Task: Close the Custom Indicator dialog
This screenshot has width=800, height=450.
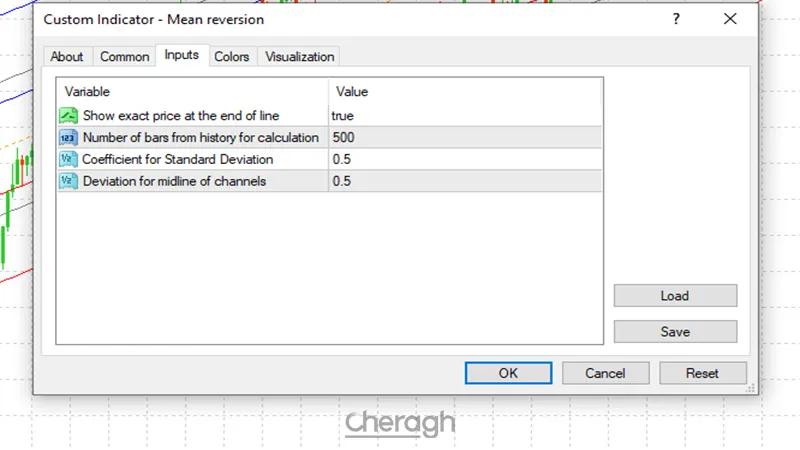Action: (x=731, y=19)
